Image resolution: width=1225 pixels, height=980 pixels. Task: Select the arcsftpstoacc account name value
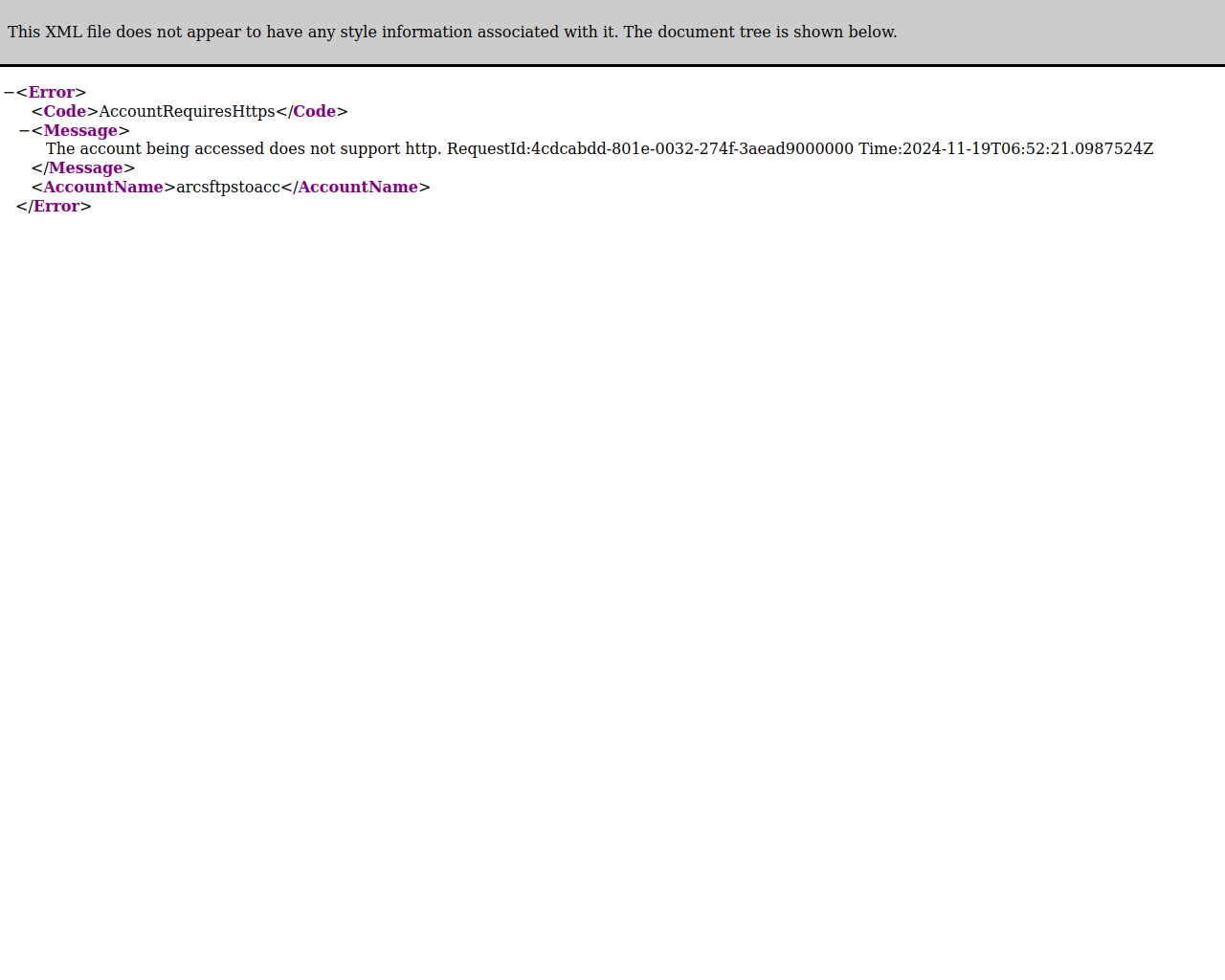pyautogui.click(x=229, y=188)
